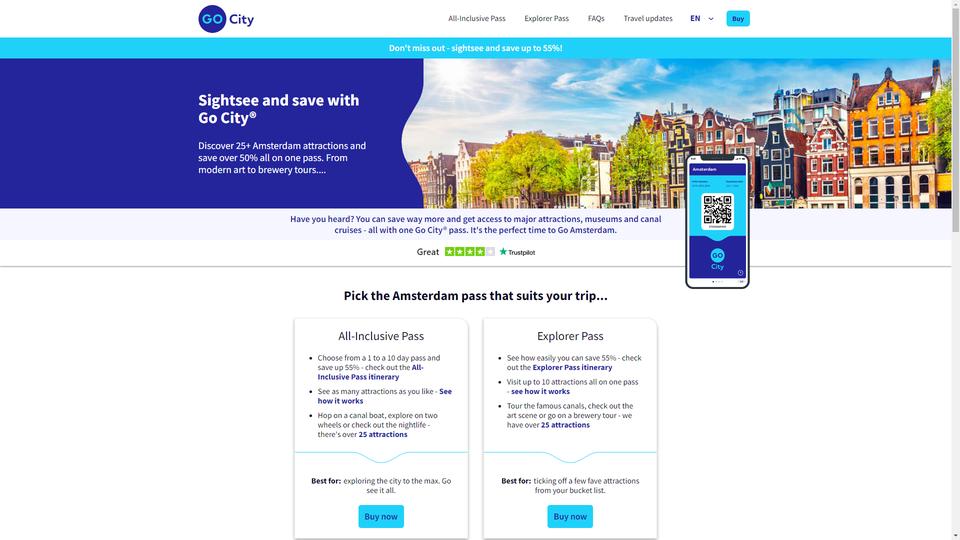
Task: Click the Trustpilot logo
Action: pyautogui.click(x=517, y=252)
